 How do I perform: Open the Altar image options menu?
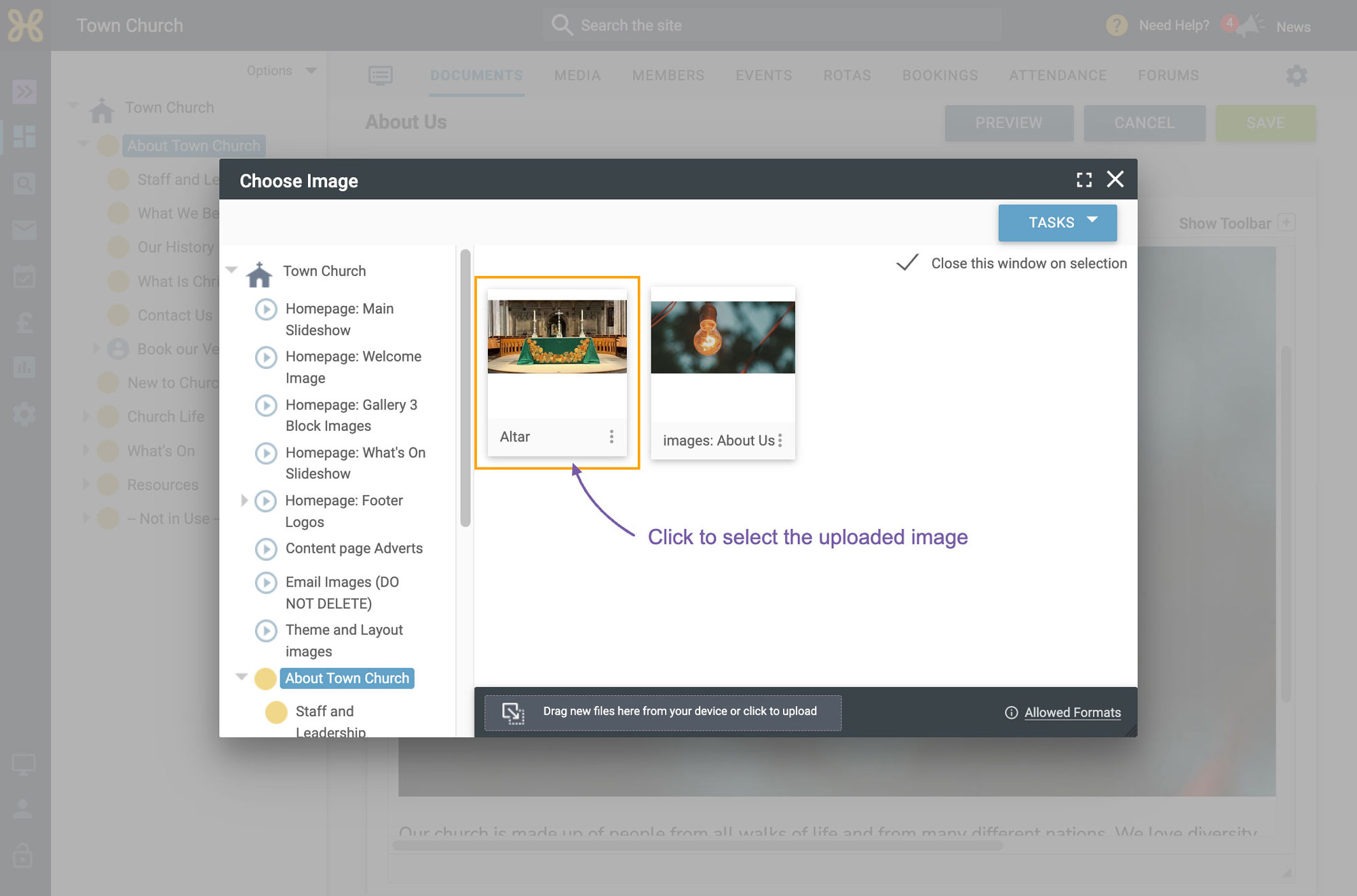tap(611, 437)
